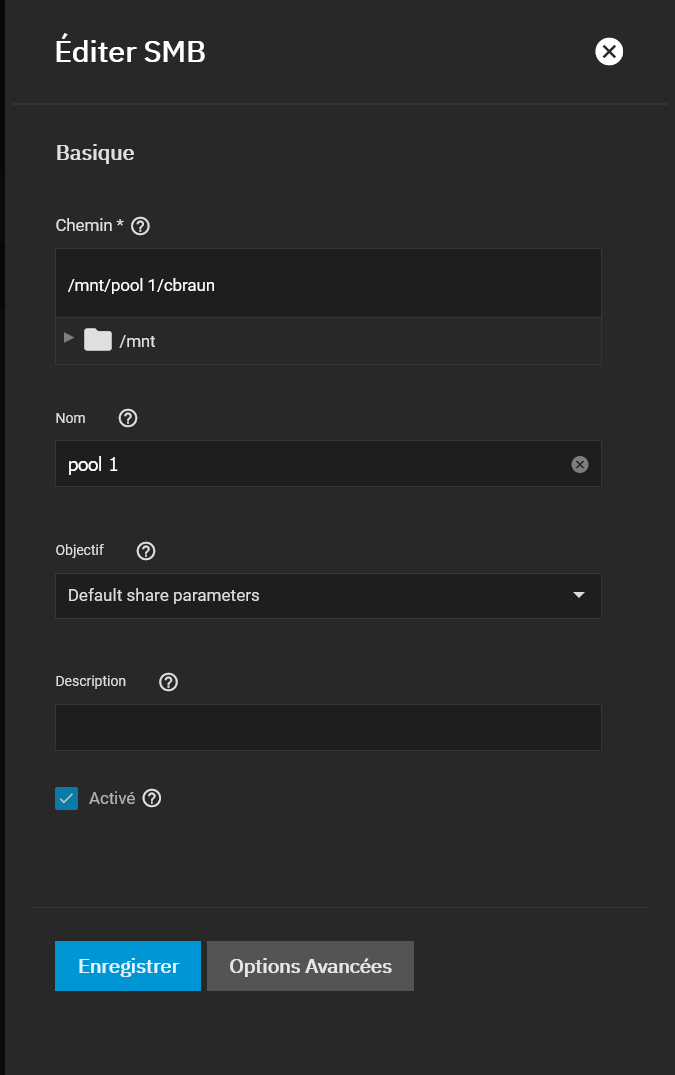Toggle sharing via the Activé label
Screen dimensions: 675x1075
pyautogui.click(x=112, y=799)
